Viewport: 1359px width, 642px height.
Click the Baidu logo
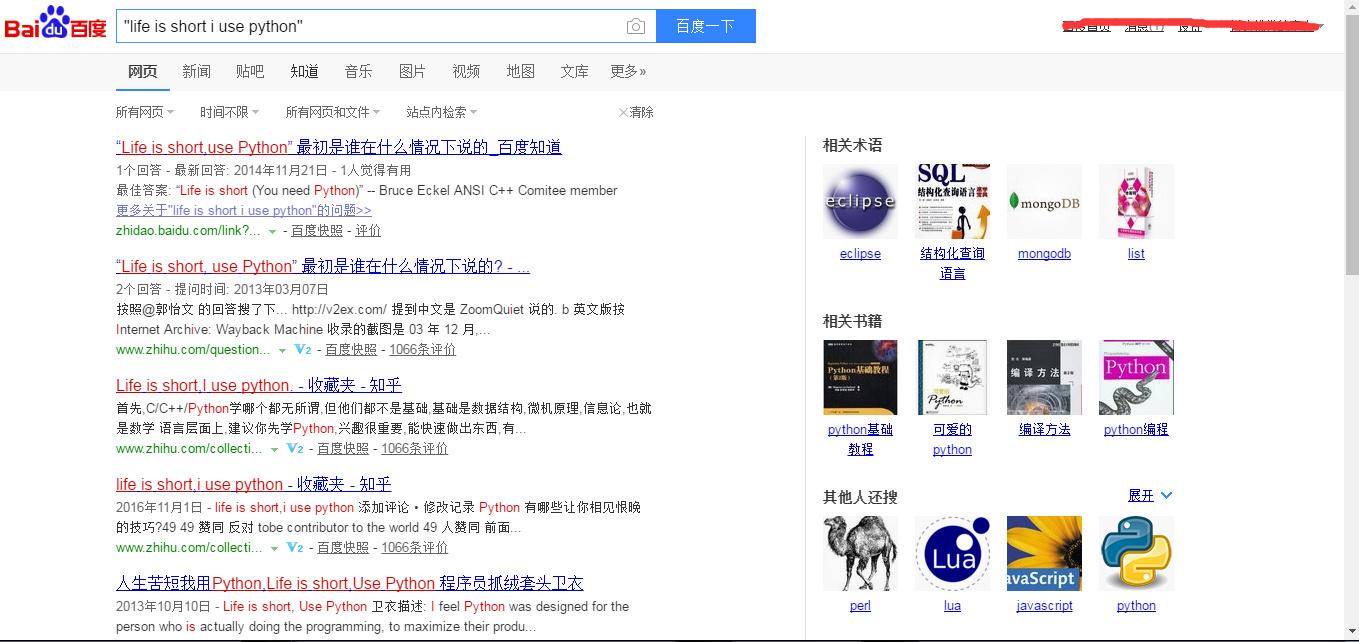(56, 24)
